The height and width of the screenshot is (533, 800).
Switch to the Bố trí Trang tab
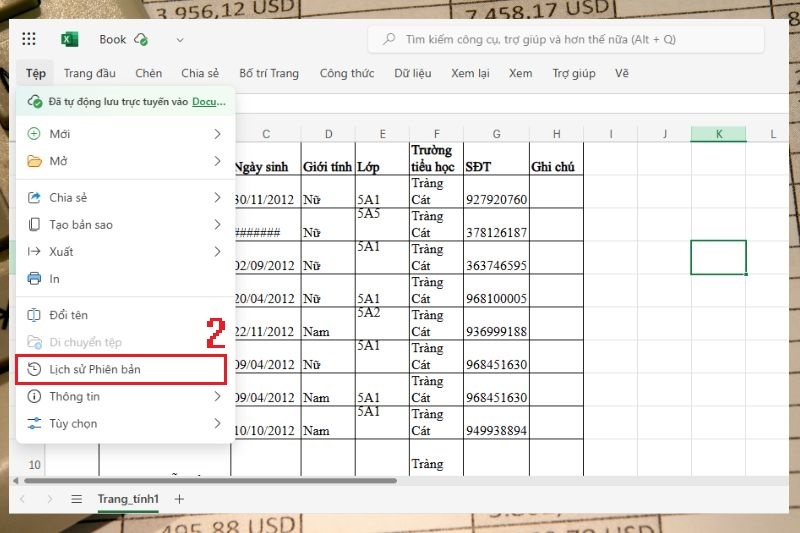tap(269, 73)
